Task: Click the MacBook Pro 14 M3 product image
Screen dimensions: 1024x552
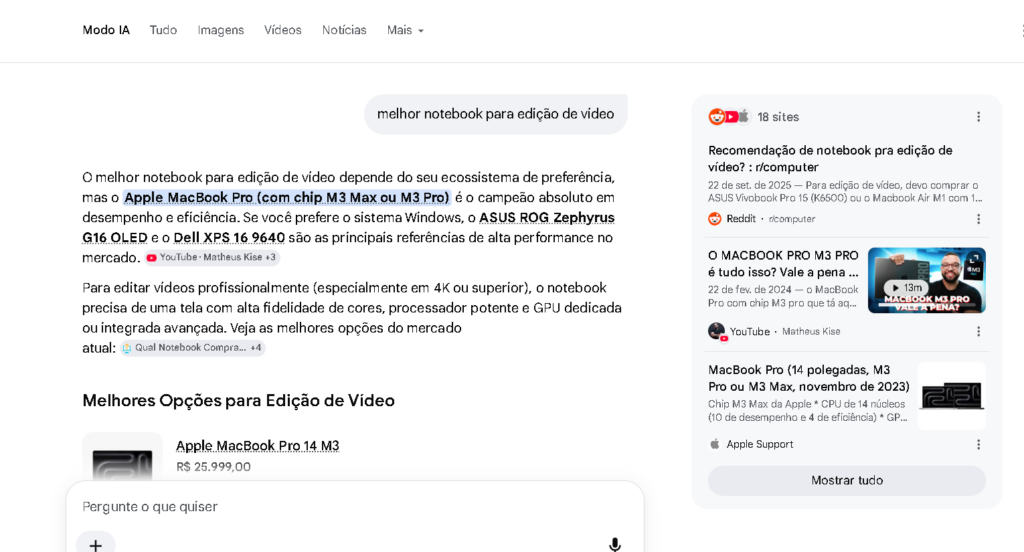Action: pyautogui.click(x=122, y=459)
